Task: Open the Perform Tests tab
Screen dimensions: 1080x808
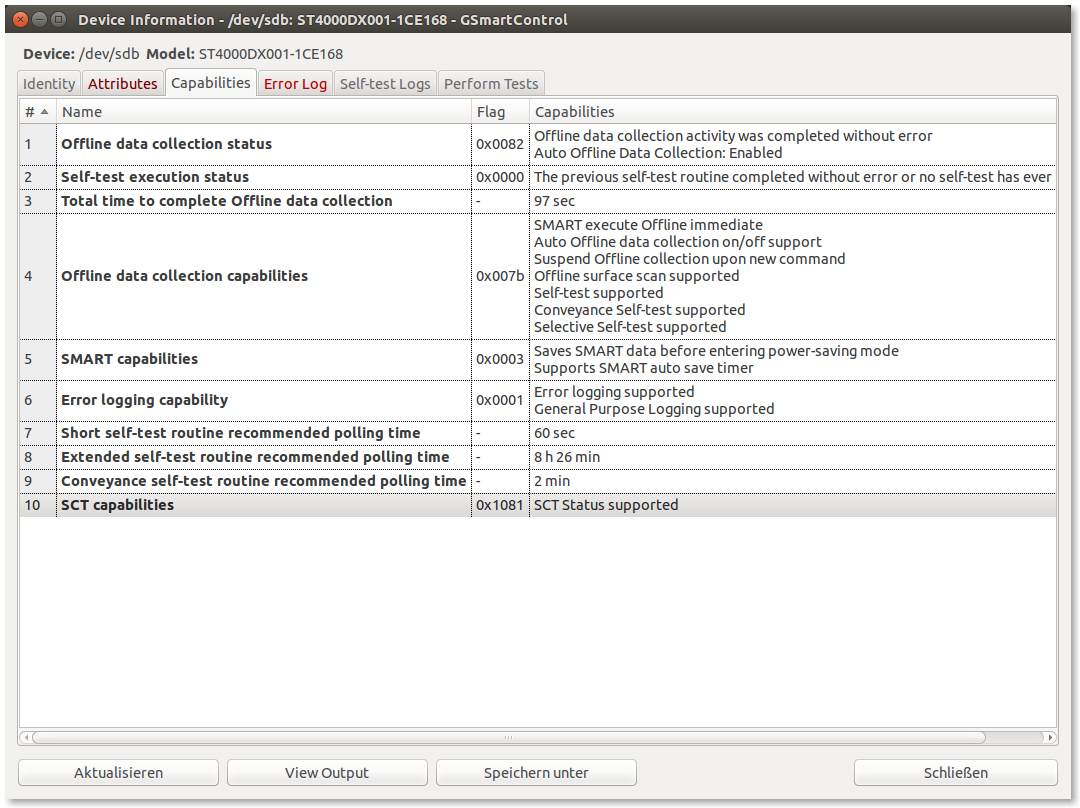Action: [x=491, y=83]
